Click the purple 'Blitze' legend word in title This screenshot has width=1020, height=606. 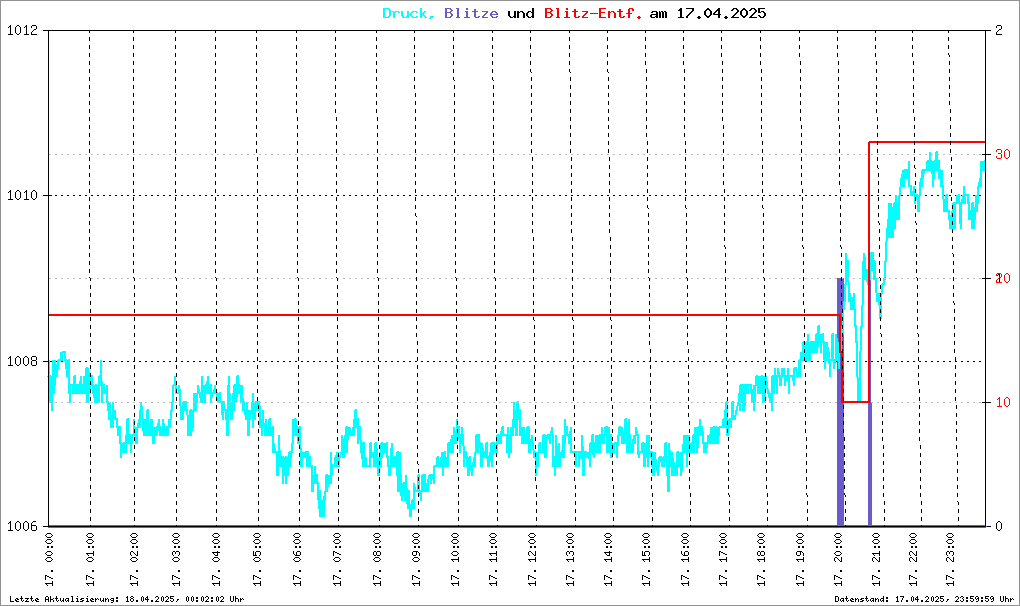(x=471, y=14)
